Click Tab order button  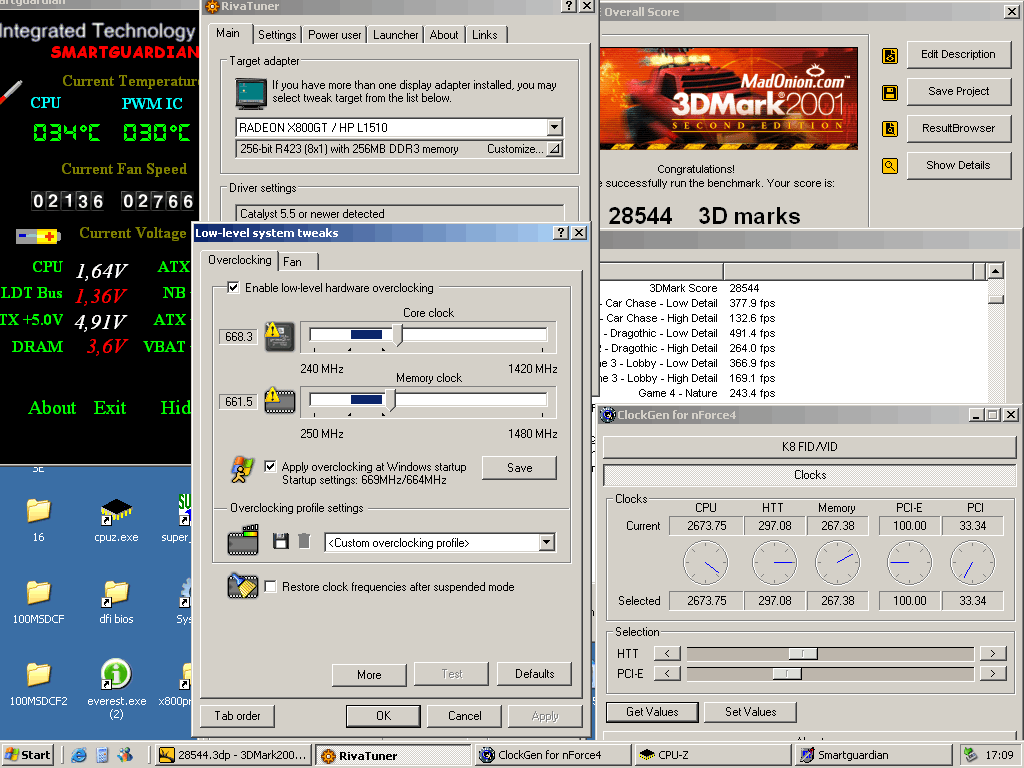click(x=237, y=716)
